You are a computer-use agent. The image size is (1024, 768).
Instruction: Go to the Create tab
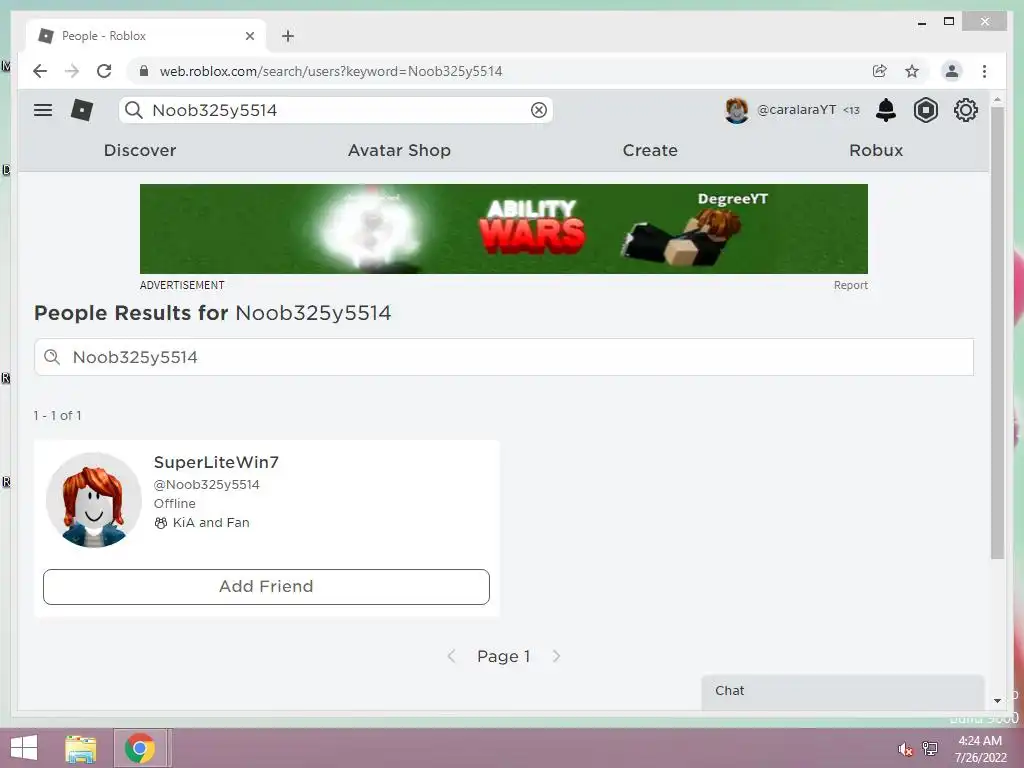pos(650,150)
